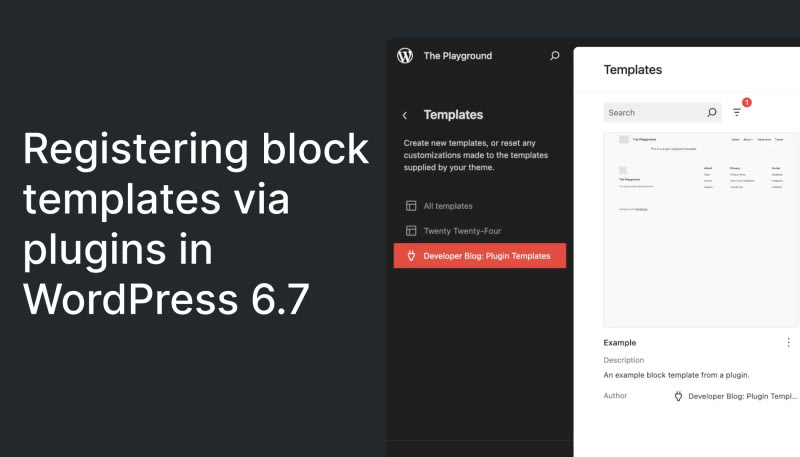Screen dimensions: 800x457
Task: Open the site search magnifier icon
Action: point(555,56)
